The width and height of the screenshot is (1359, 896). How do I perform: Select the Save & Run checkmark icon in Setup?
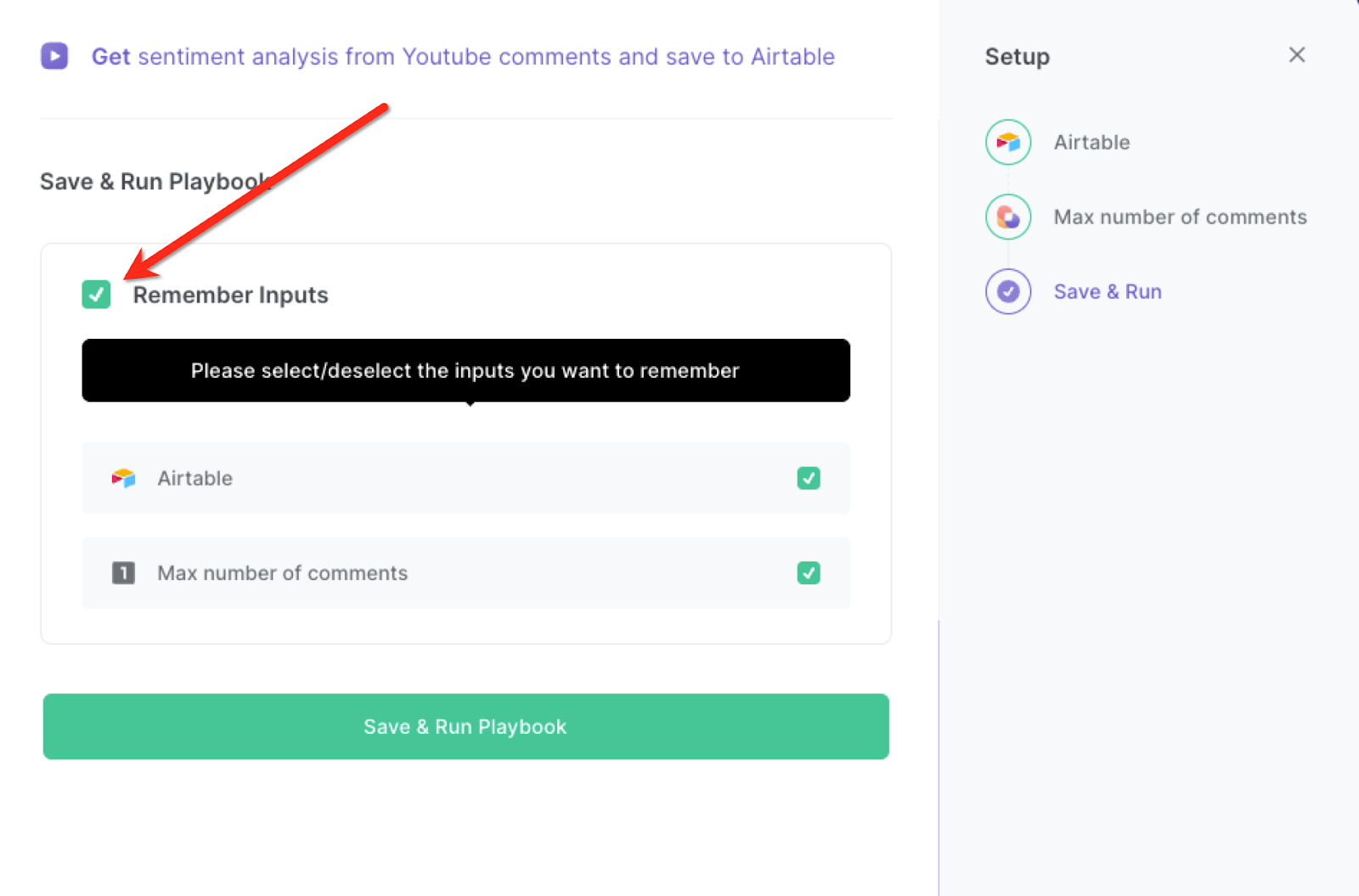coord(1007,291)
